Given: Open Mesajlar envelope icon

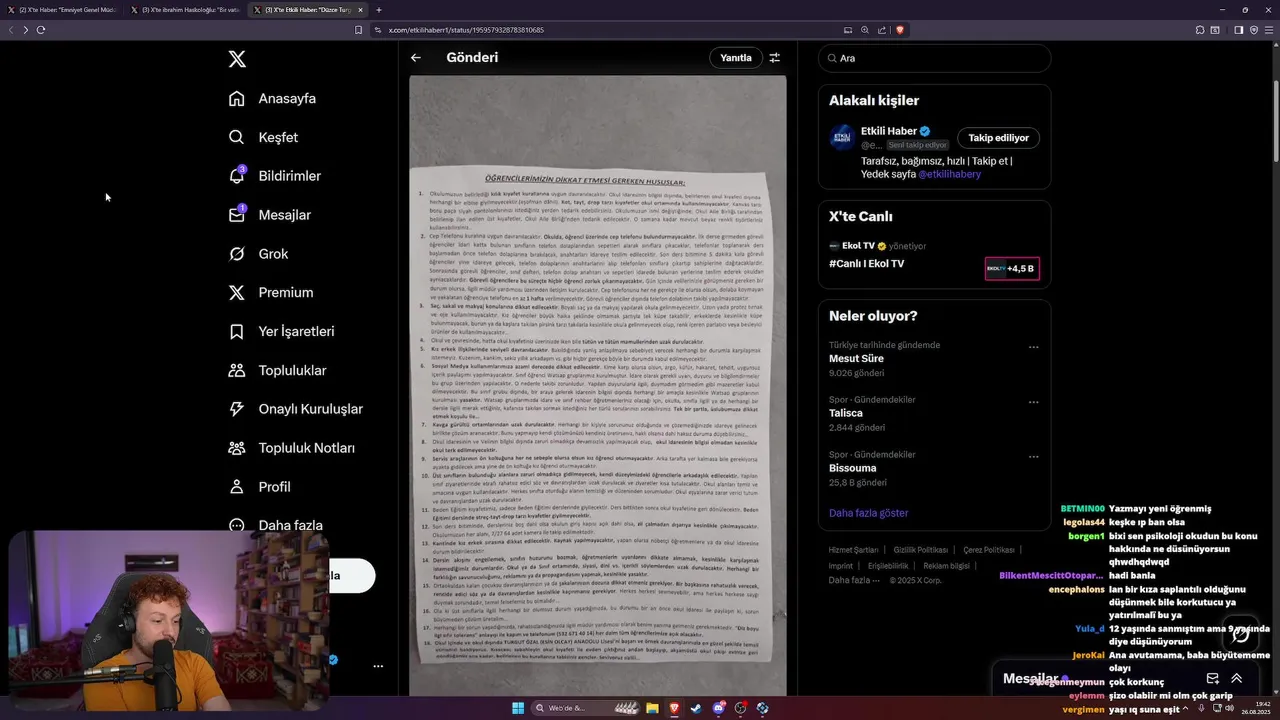Looking at the screenshot, I should (x=237, y=215).
